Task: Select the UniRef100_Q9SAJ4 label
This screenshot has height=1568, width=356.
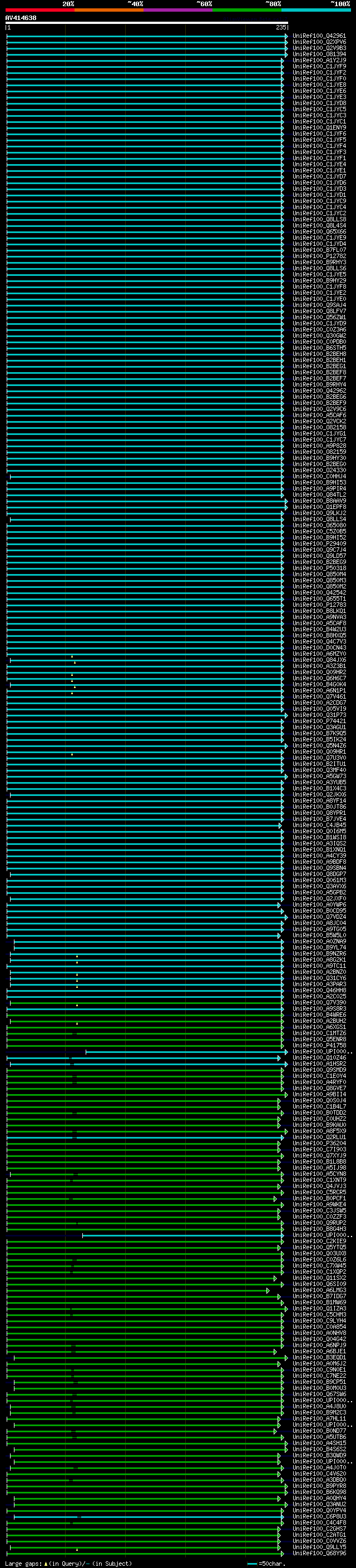Action: (319, 305)
